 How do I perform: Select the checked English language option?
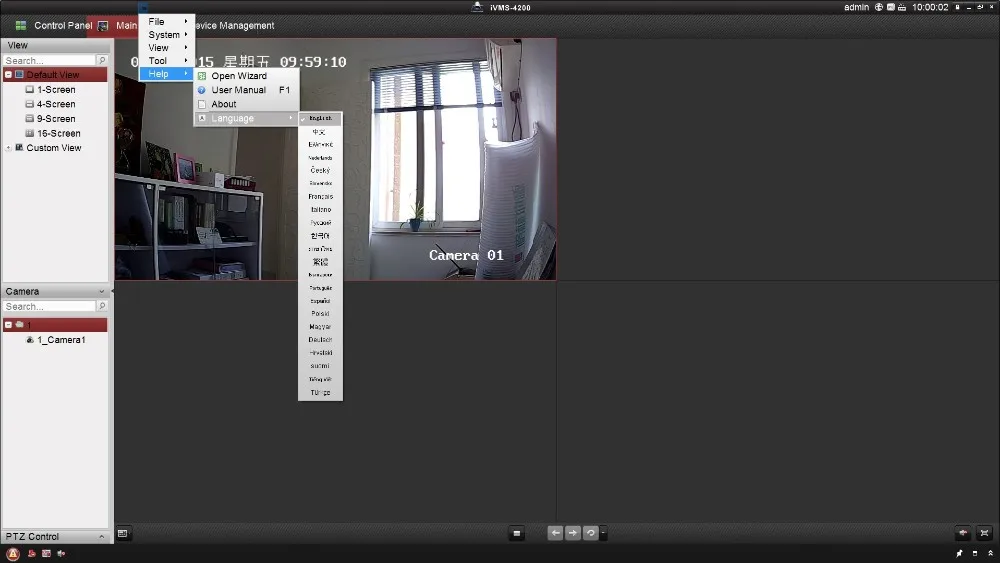click(320, 119)
